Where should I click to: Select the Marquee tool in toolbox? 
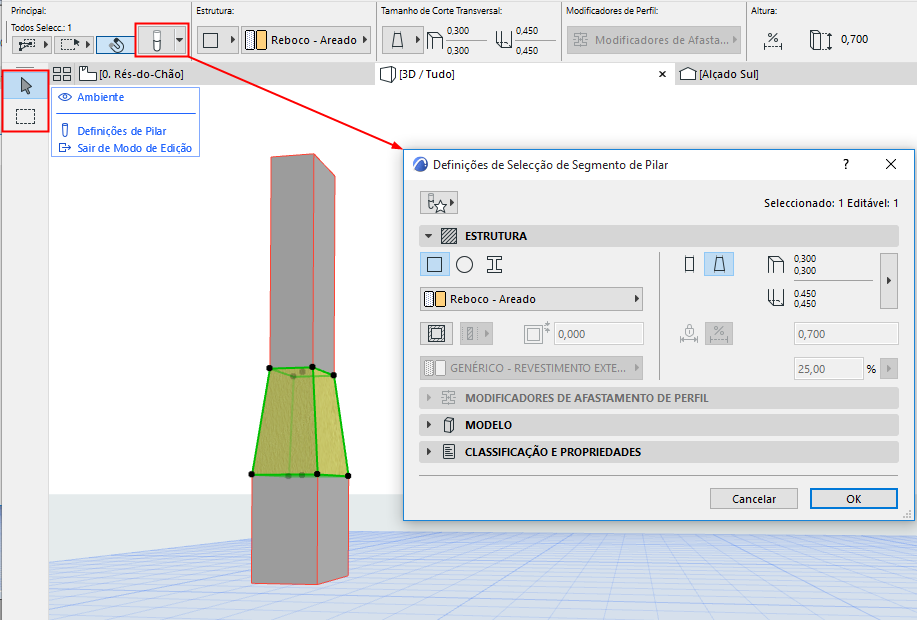click(x=26, y=116)
